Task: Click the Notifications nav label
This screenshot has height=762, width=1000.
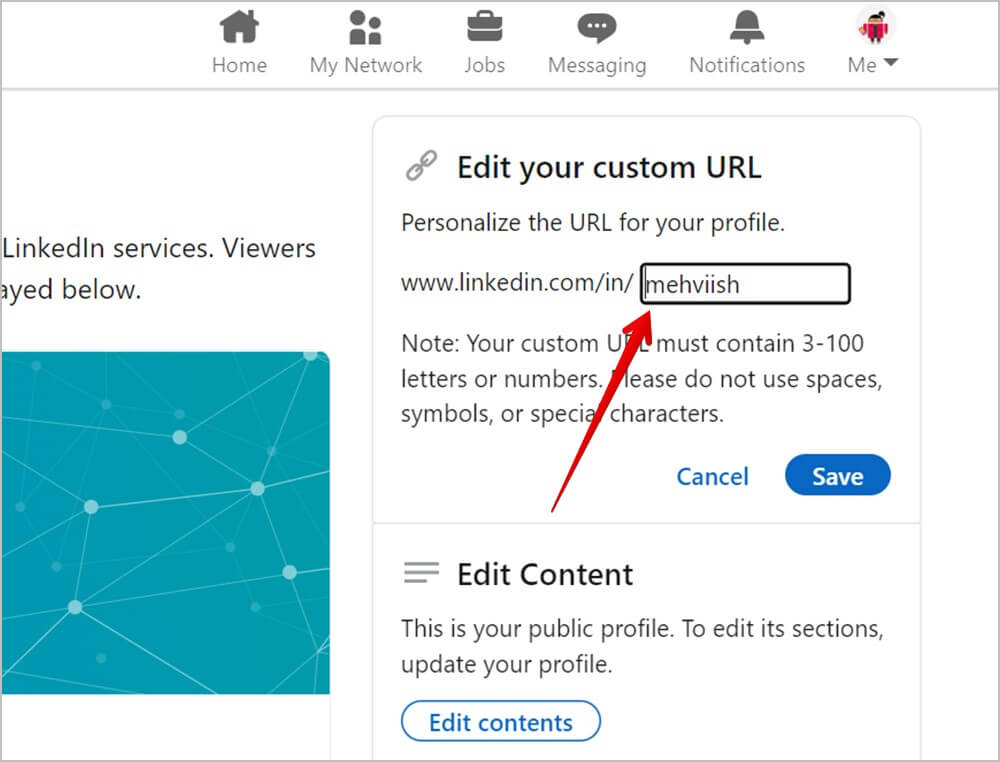Action: [747, 65]
